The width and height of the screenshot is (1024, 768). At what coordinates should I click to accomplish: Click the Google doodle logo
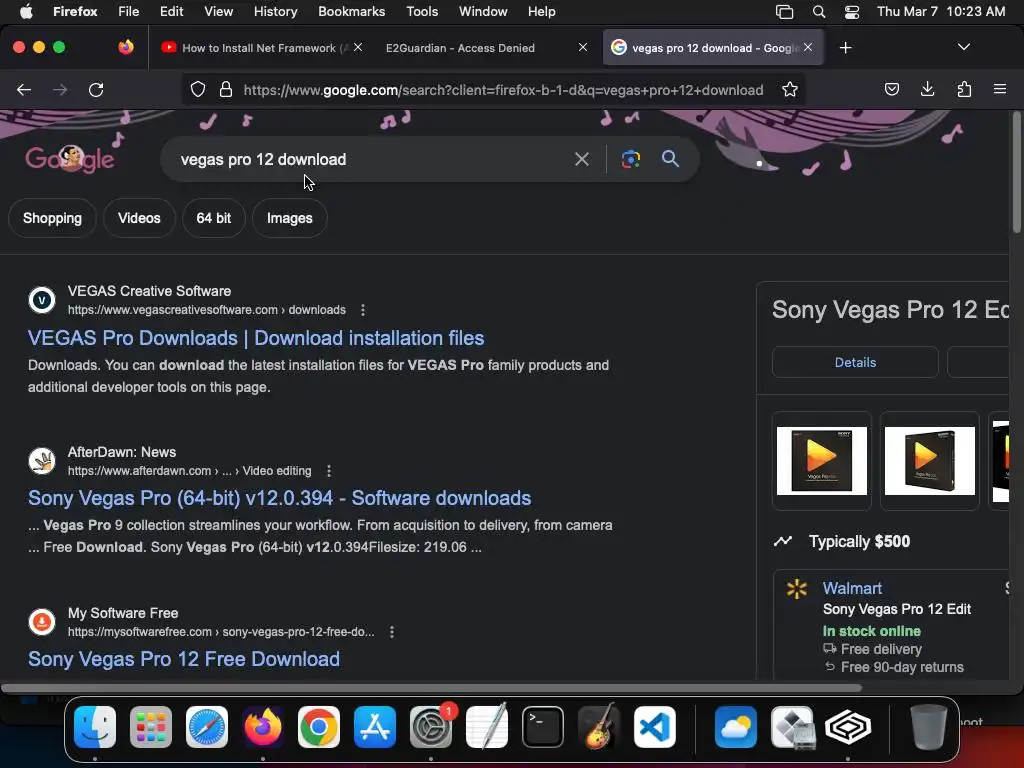pos(70,159)
